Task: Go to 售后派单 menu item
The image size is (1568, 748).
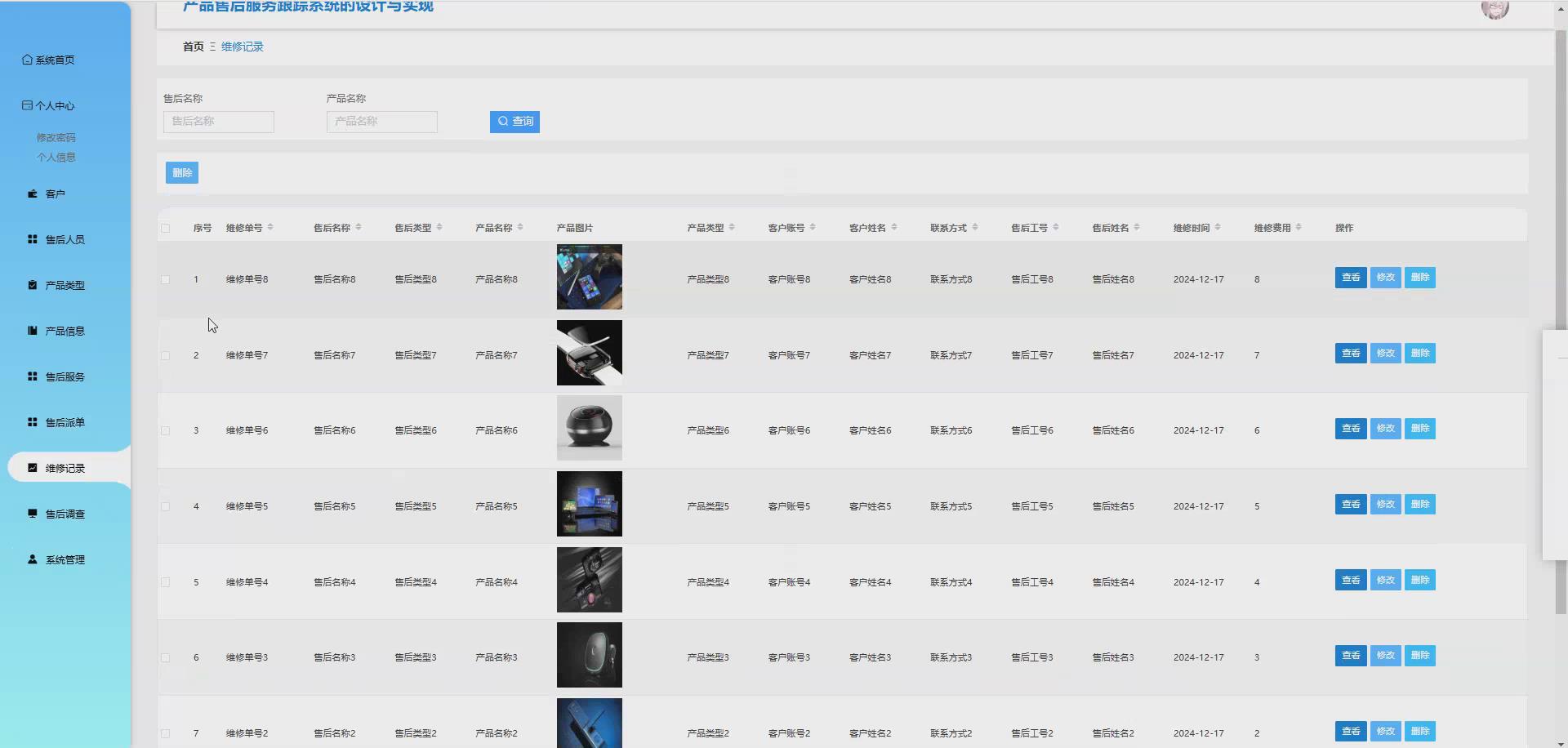Action: pyautogui.click(x=65, y=422)
